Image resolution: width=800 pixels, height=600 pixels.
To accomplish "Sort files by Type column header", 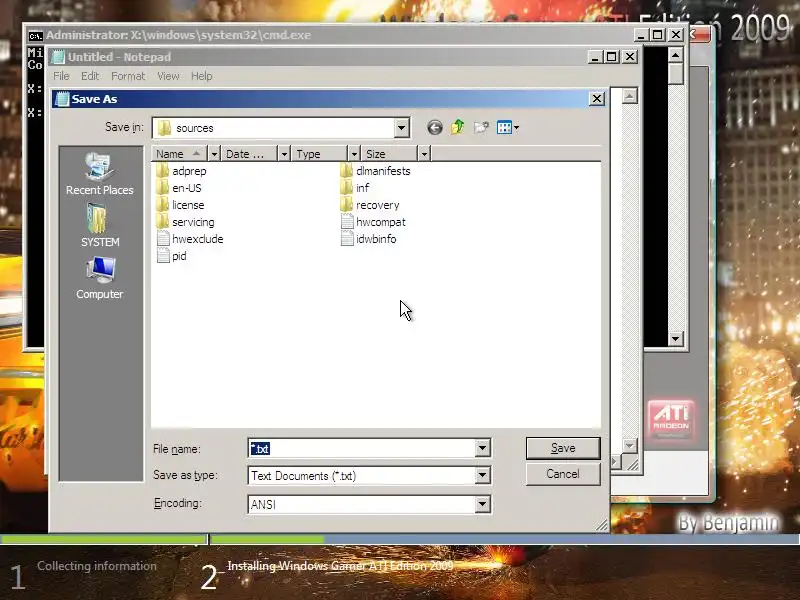I will click(x=319, y=154).
